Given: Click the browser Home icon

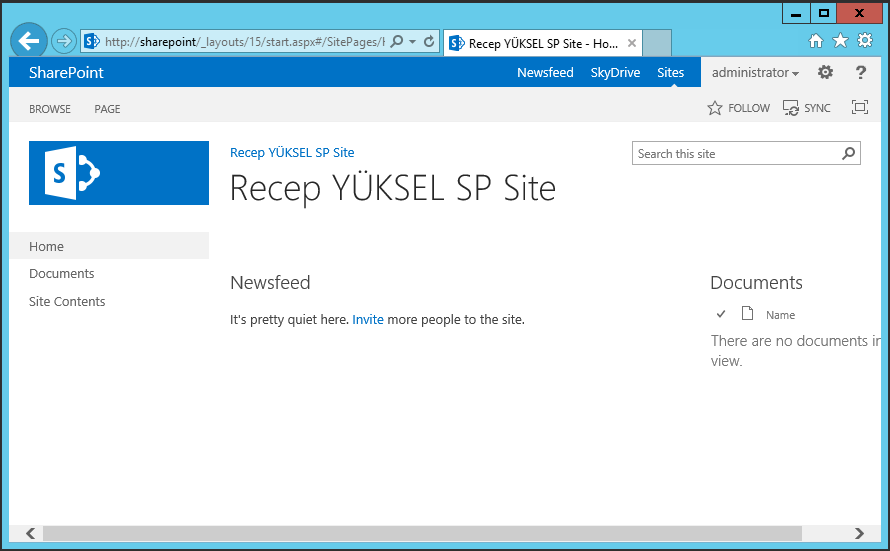Looking at the screenshot, I should [816, 41].
